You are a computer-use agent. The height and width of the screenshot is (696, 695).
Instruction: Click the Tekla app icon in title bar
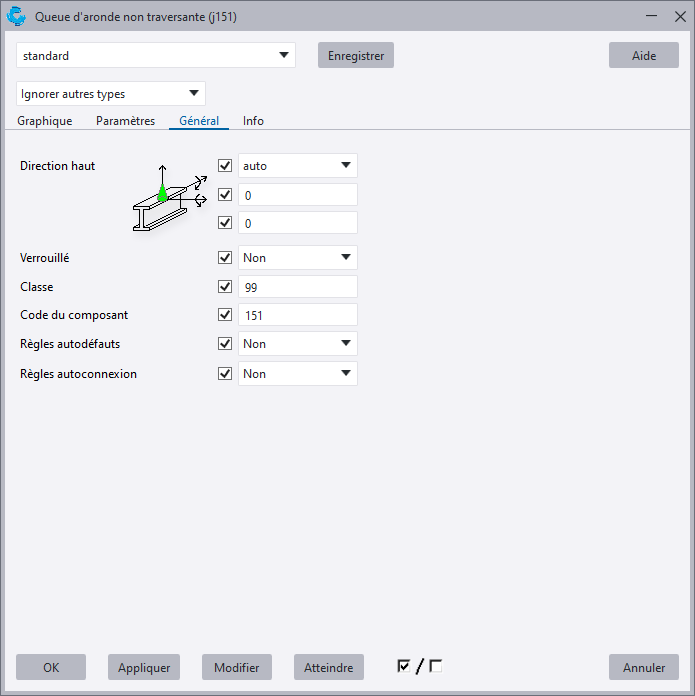[x=17, y=17]
